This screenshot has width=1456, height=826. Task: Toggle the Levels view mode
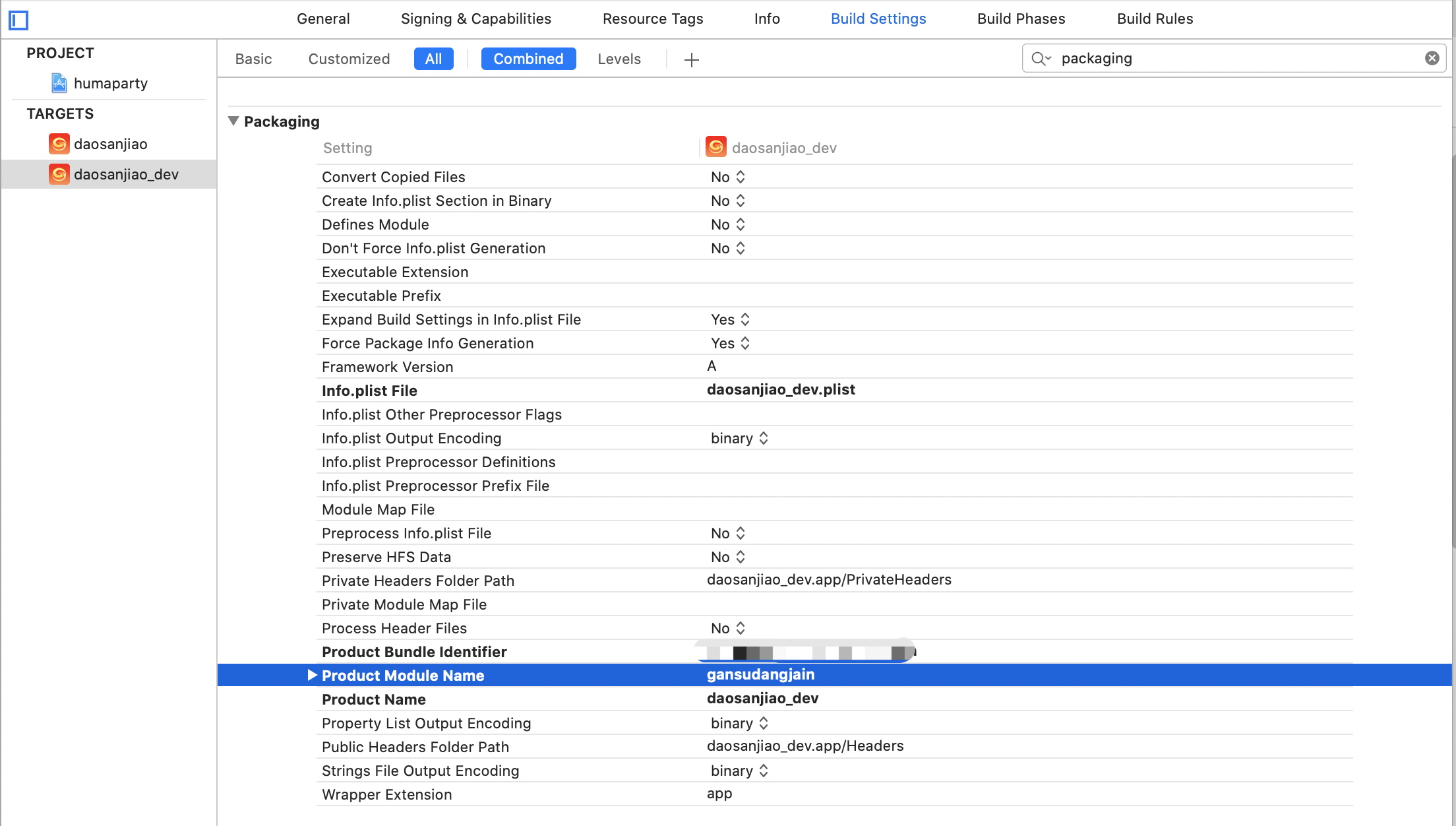click(619, 59)
